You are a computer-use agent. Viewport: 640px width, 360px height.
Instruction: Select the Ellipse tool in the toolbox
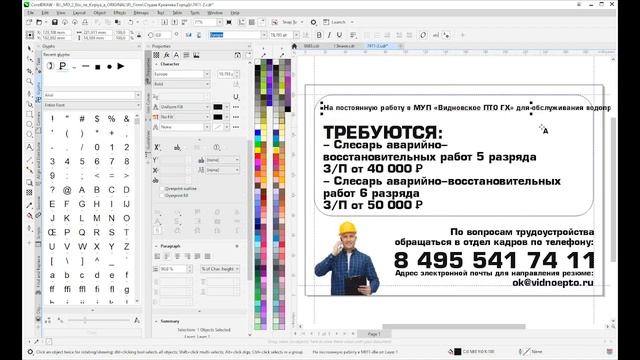(x=29, y=124)
